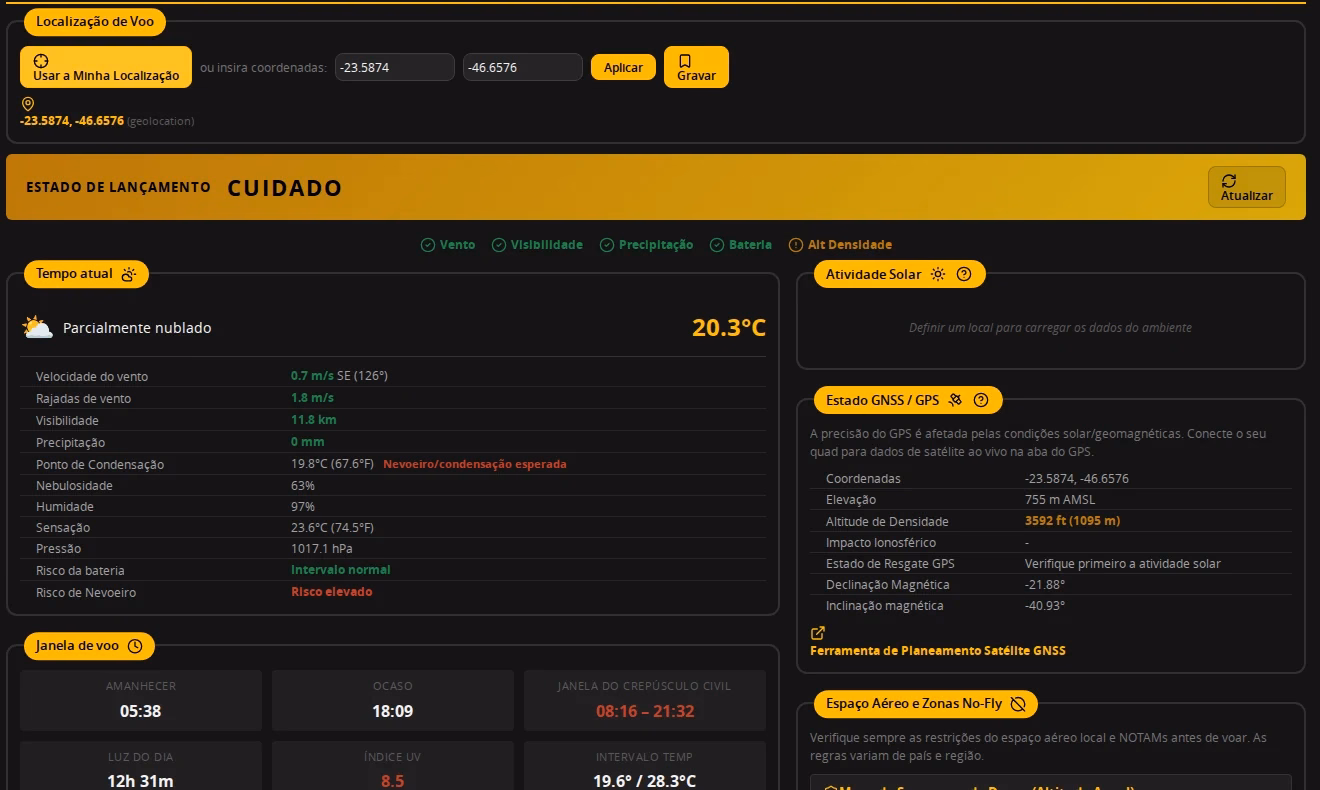The image size is (1320, 790).
Task: Click the map pin icon beside geolocation coordinates
Action: click(28, 104)
